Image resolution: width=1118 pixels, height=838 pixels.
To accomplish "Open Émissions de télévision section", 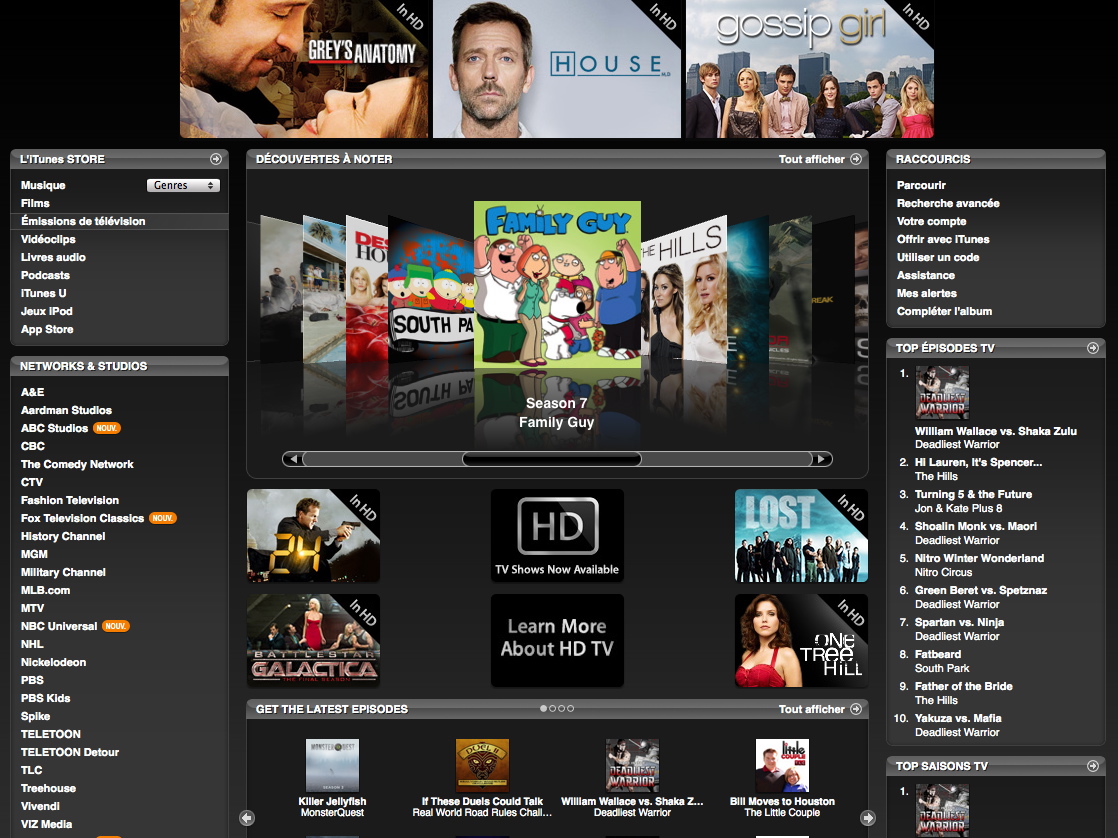I will click(x=83, y=221).
